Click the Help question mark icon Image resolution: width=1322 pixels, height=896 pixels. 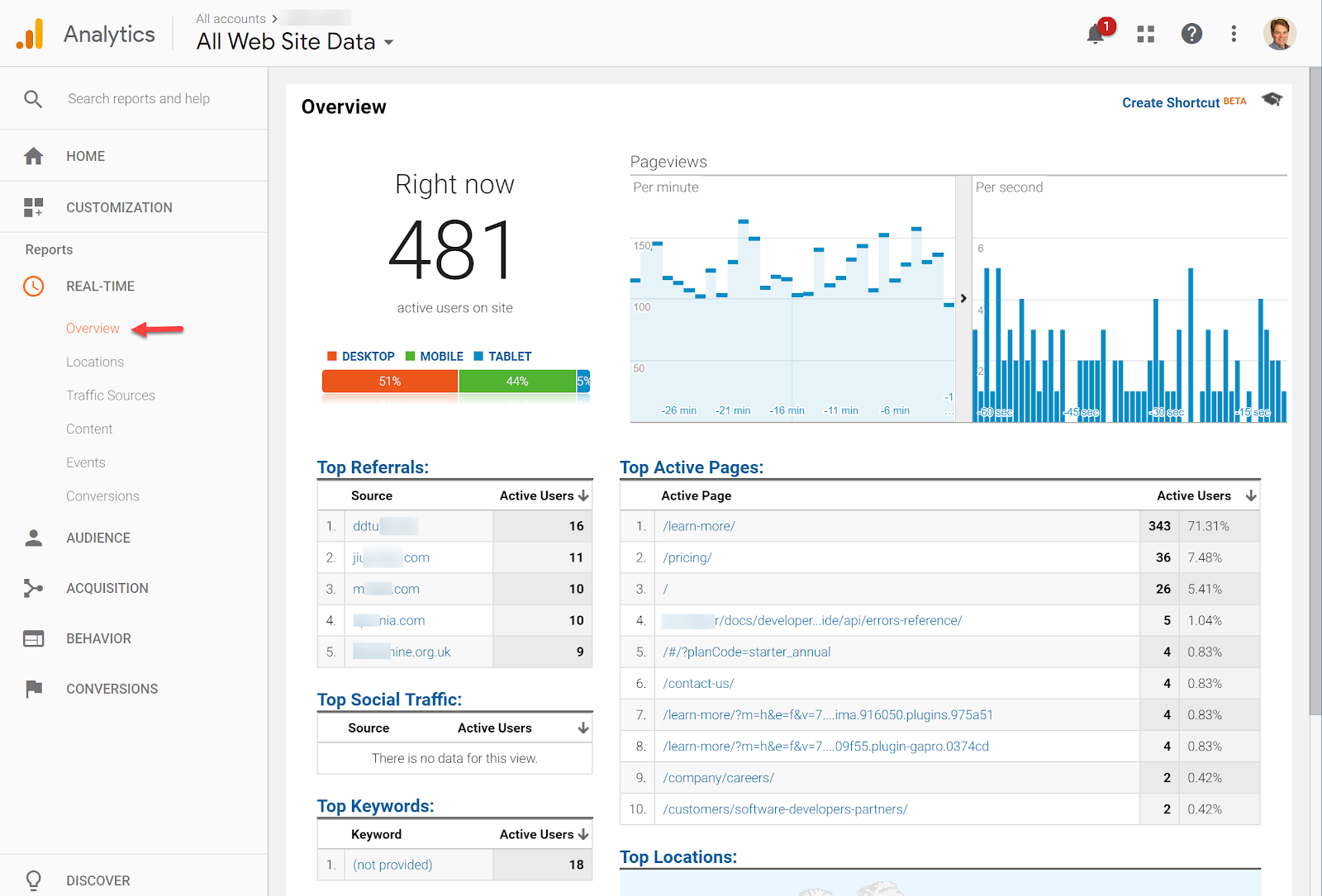(1191, 34)
